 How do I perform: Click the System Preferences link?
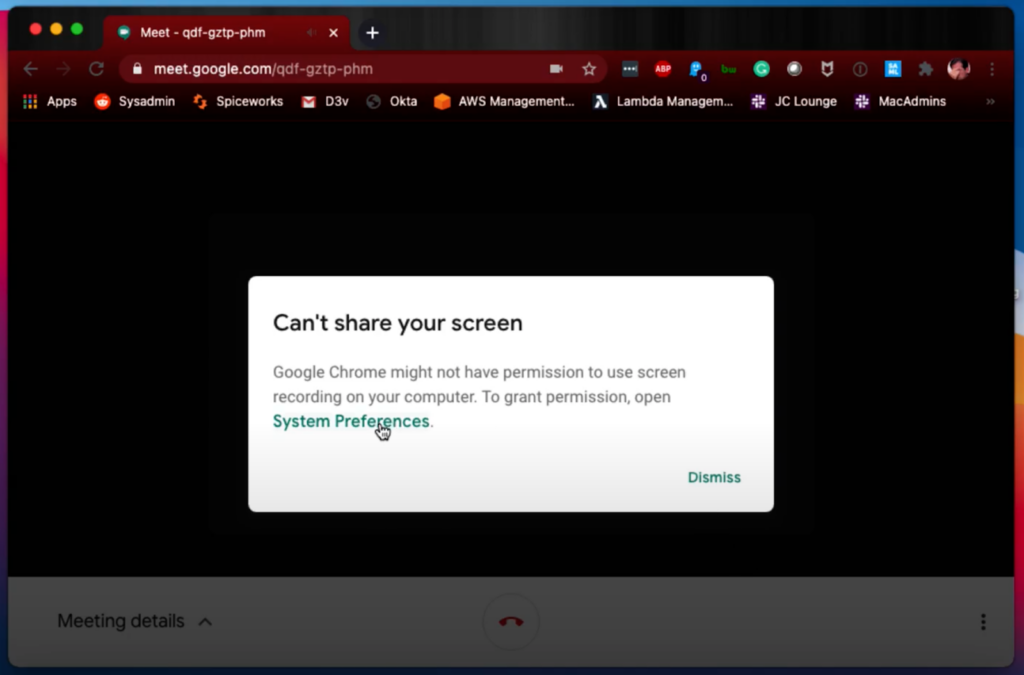pyautogui.click(x=351, y=422)
